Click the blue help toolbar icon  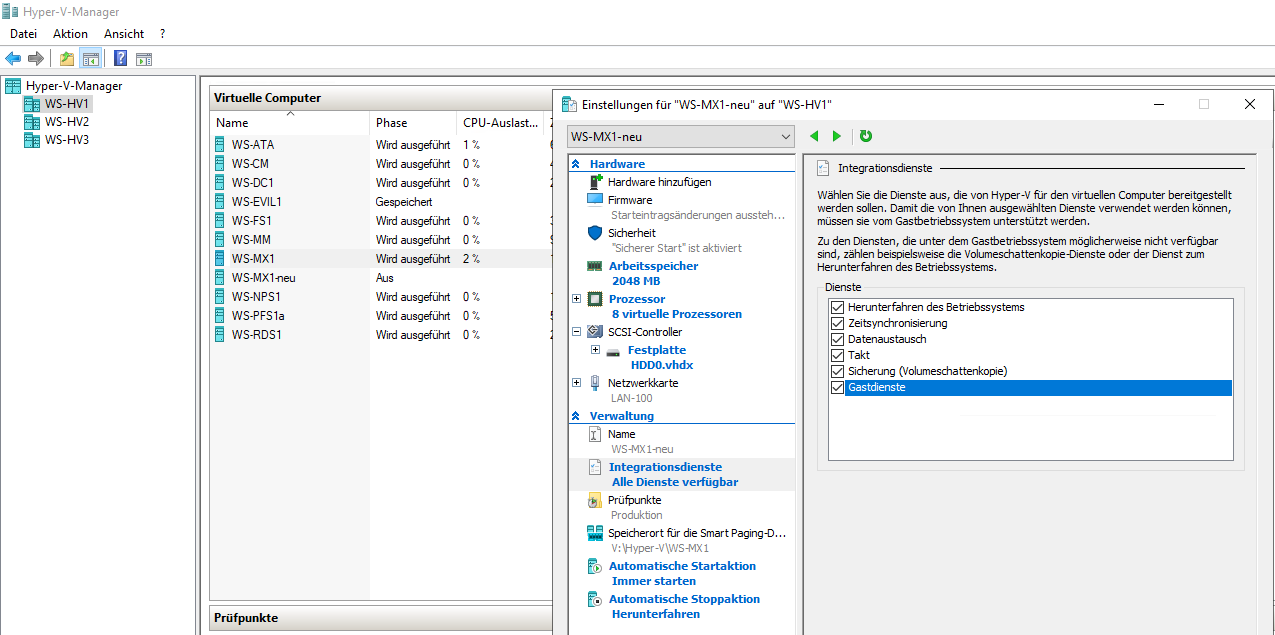[x=120, y=59]
